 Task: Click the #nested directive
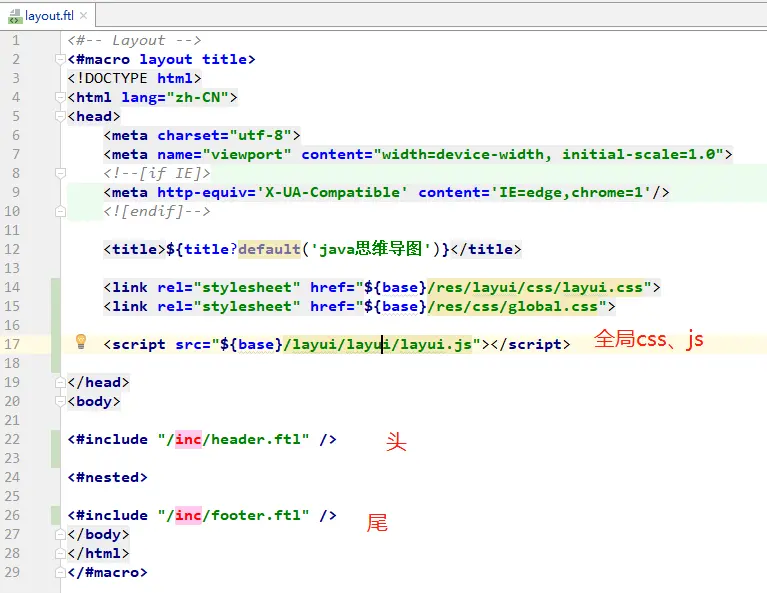(108, 478)
